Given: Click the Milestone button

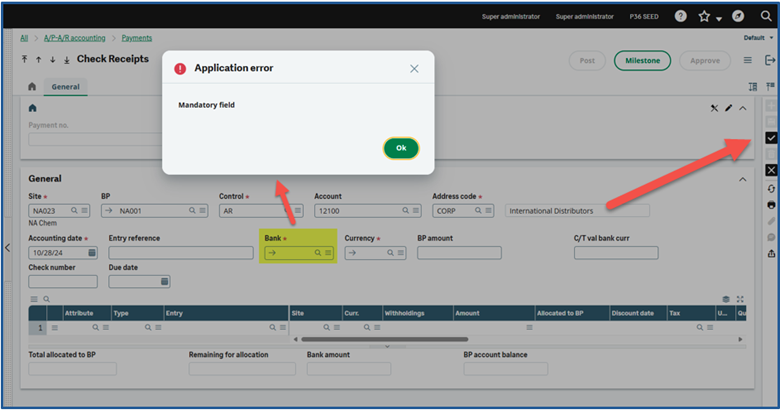Looking at the screenshot, I should point(642,61).
